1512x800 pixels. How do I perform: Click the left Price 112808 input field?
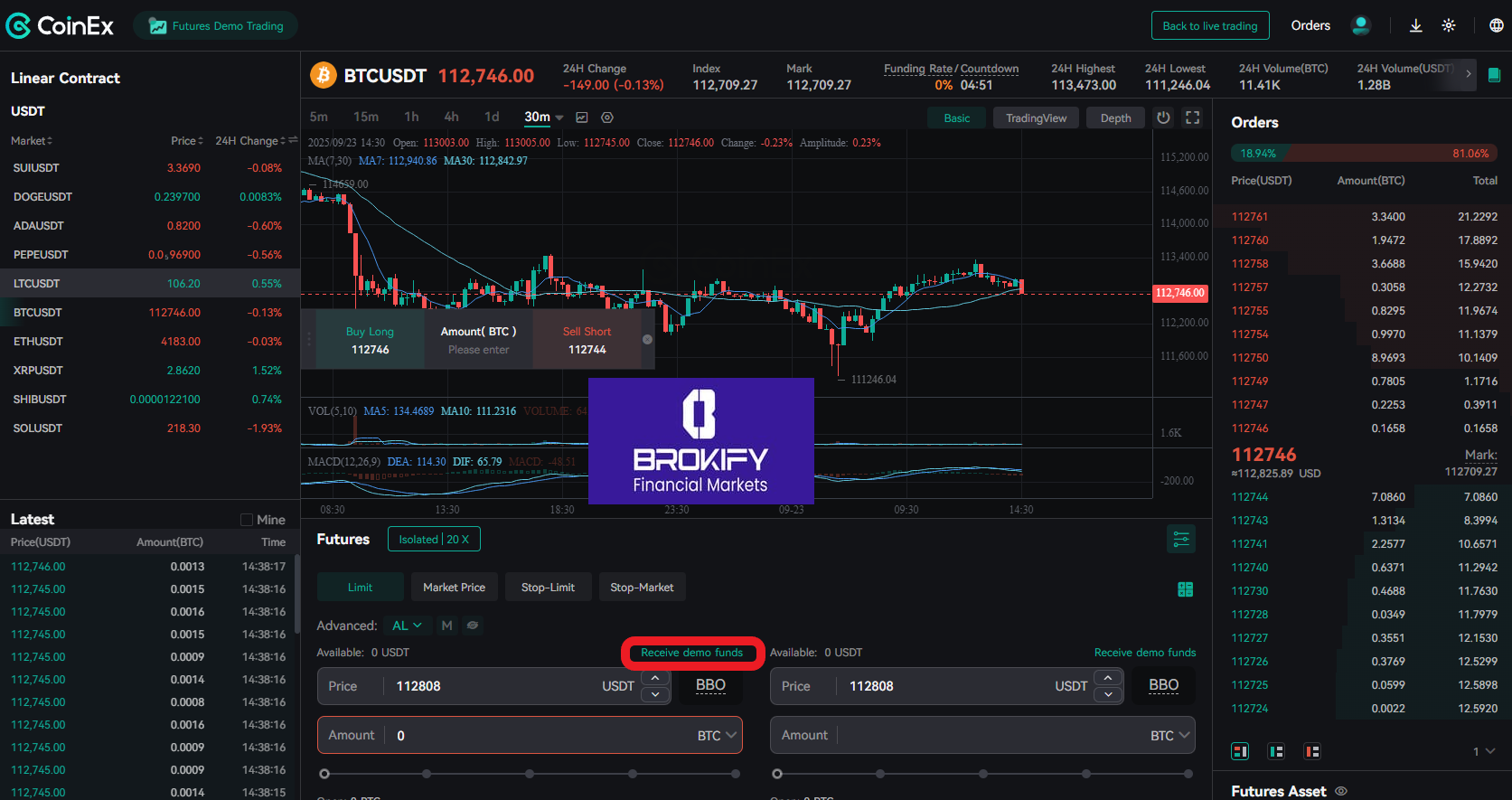coord(493,686)
